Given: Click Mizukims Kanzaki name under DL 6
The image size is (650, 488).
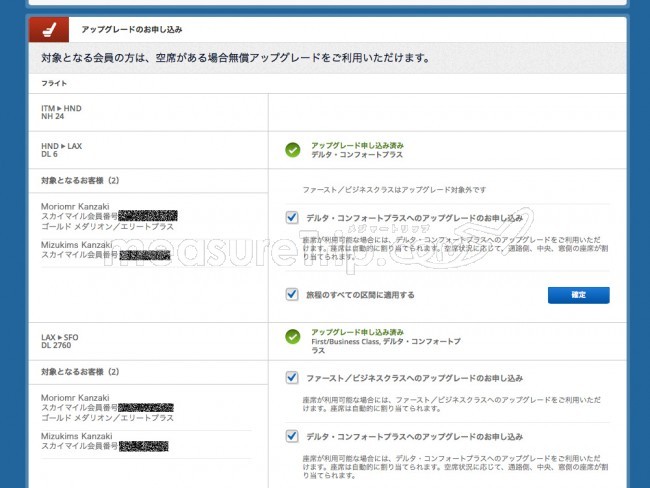Looking at the screenshot, I should 76,245.
